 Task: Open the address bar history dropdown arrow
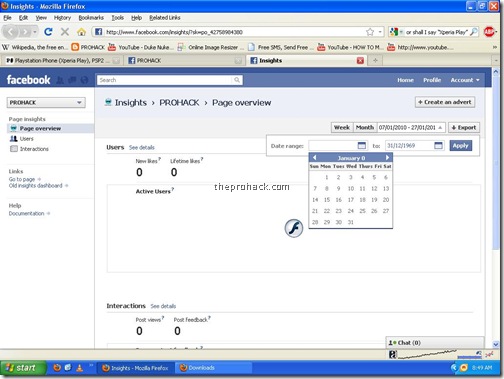pyautogui.click(x=380, y=32)
